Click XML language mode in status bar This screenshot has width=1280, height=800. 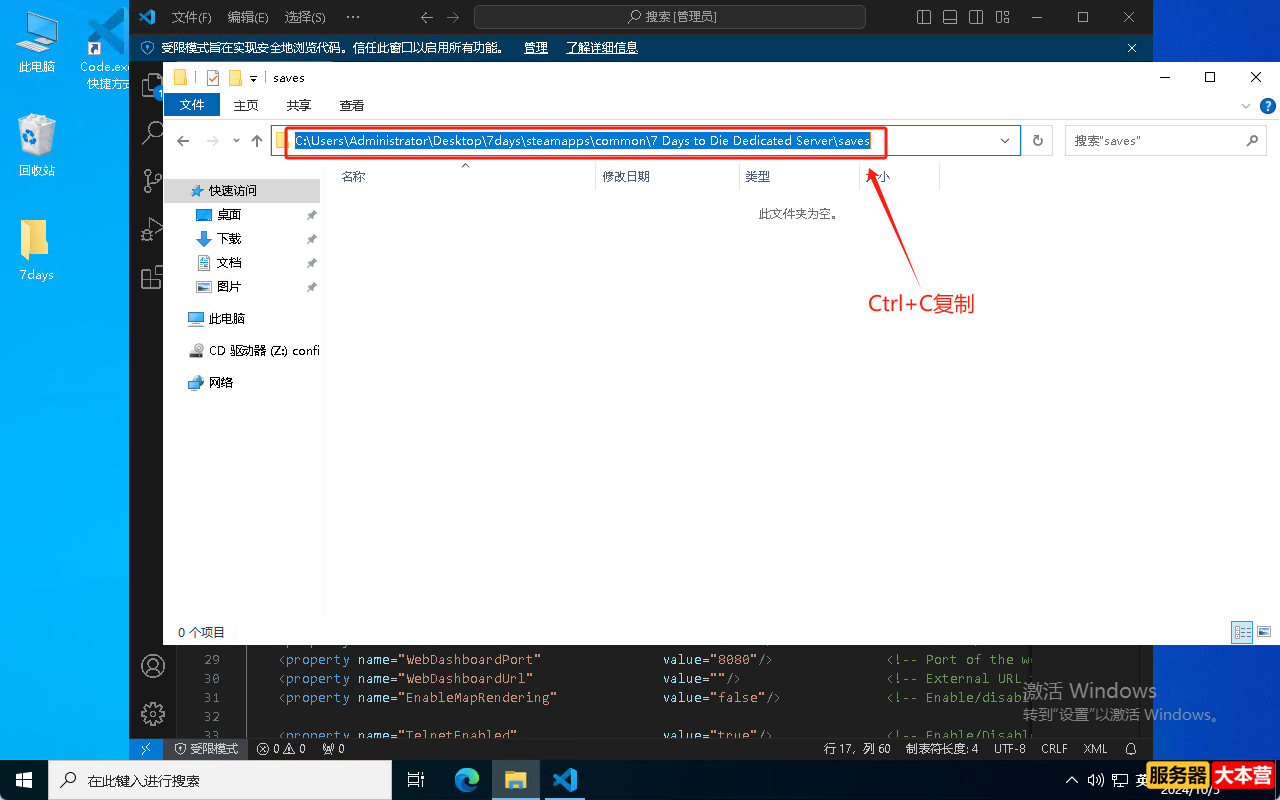coord(1096,748)
